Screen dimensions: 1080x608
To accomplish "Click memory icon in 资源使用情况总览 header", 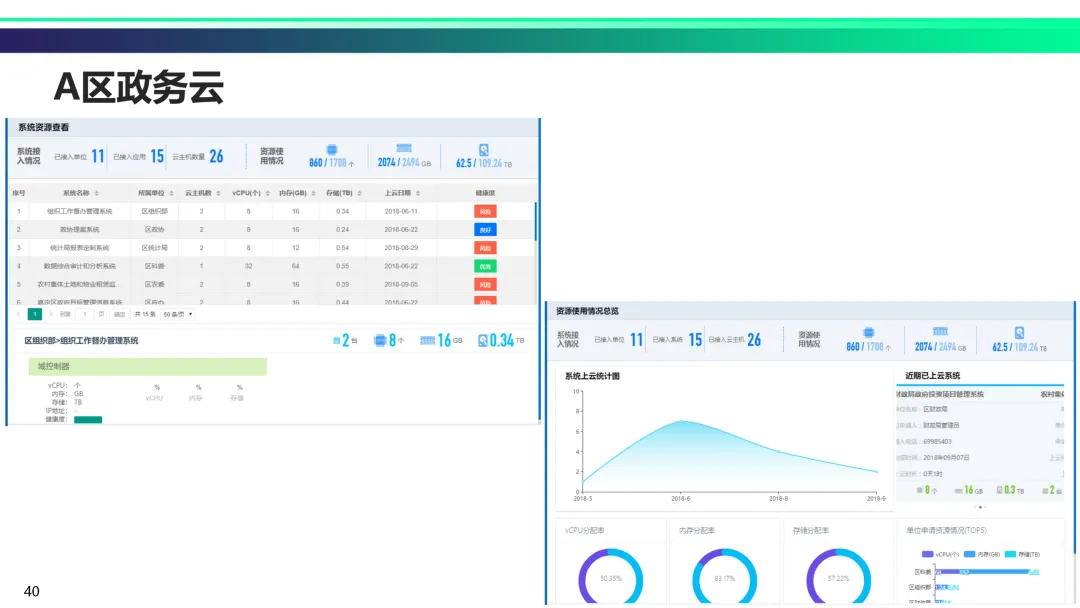I will click(x=940, y=331).
